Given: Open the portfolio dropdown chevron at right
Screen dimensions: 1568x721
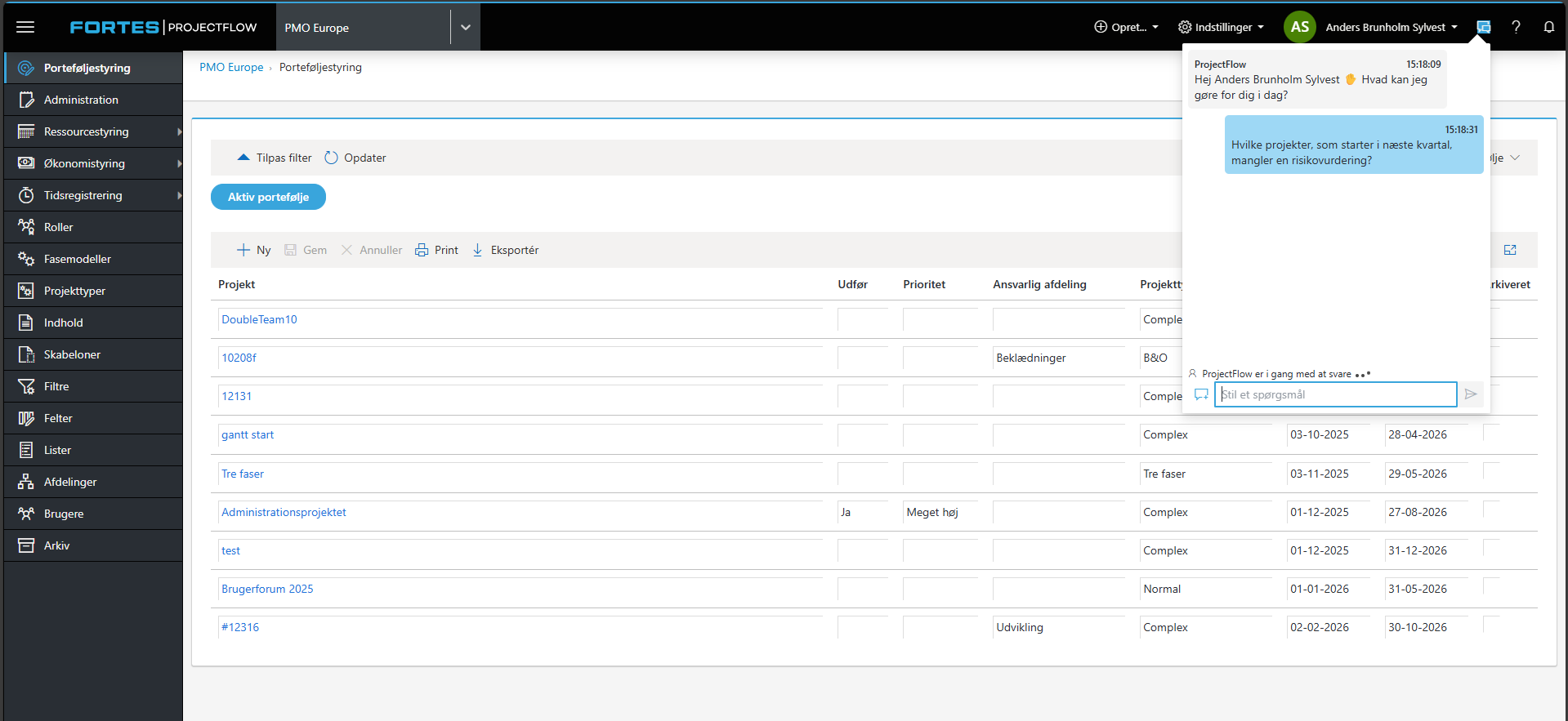Looking at the screenshot, I should pos(1515,158).
